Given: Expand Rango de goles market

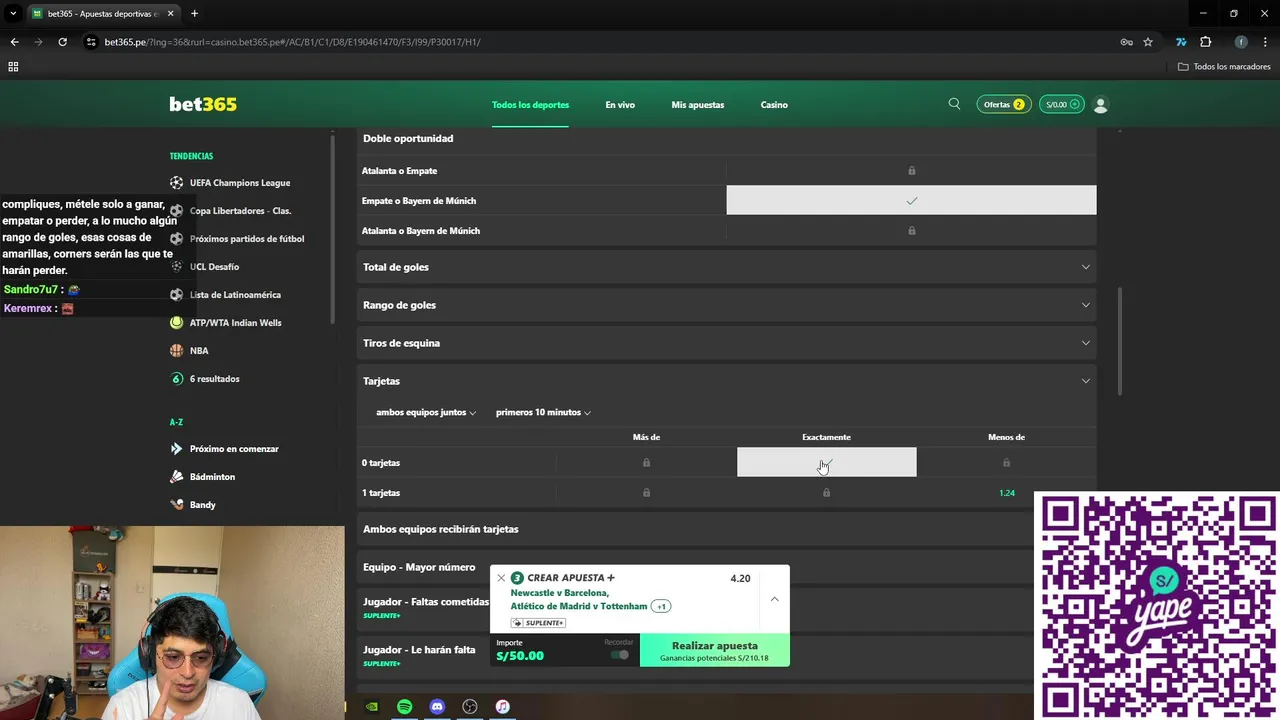Looking at the screenshot, I should pyautogui.click(x=727, y=305).
